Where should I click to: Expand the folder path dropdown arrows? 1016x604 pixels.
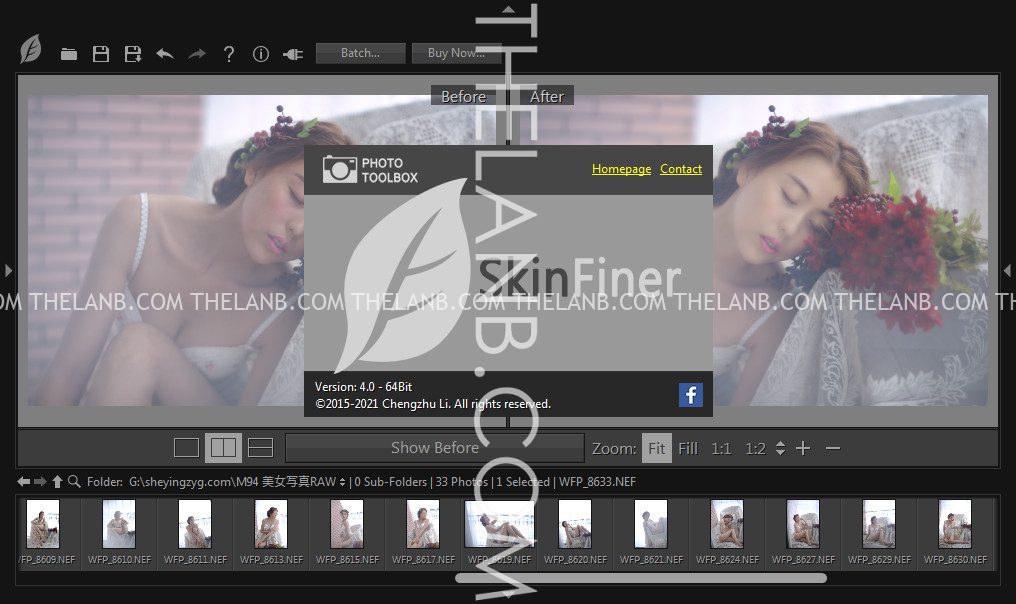click(x=343, y=482)
